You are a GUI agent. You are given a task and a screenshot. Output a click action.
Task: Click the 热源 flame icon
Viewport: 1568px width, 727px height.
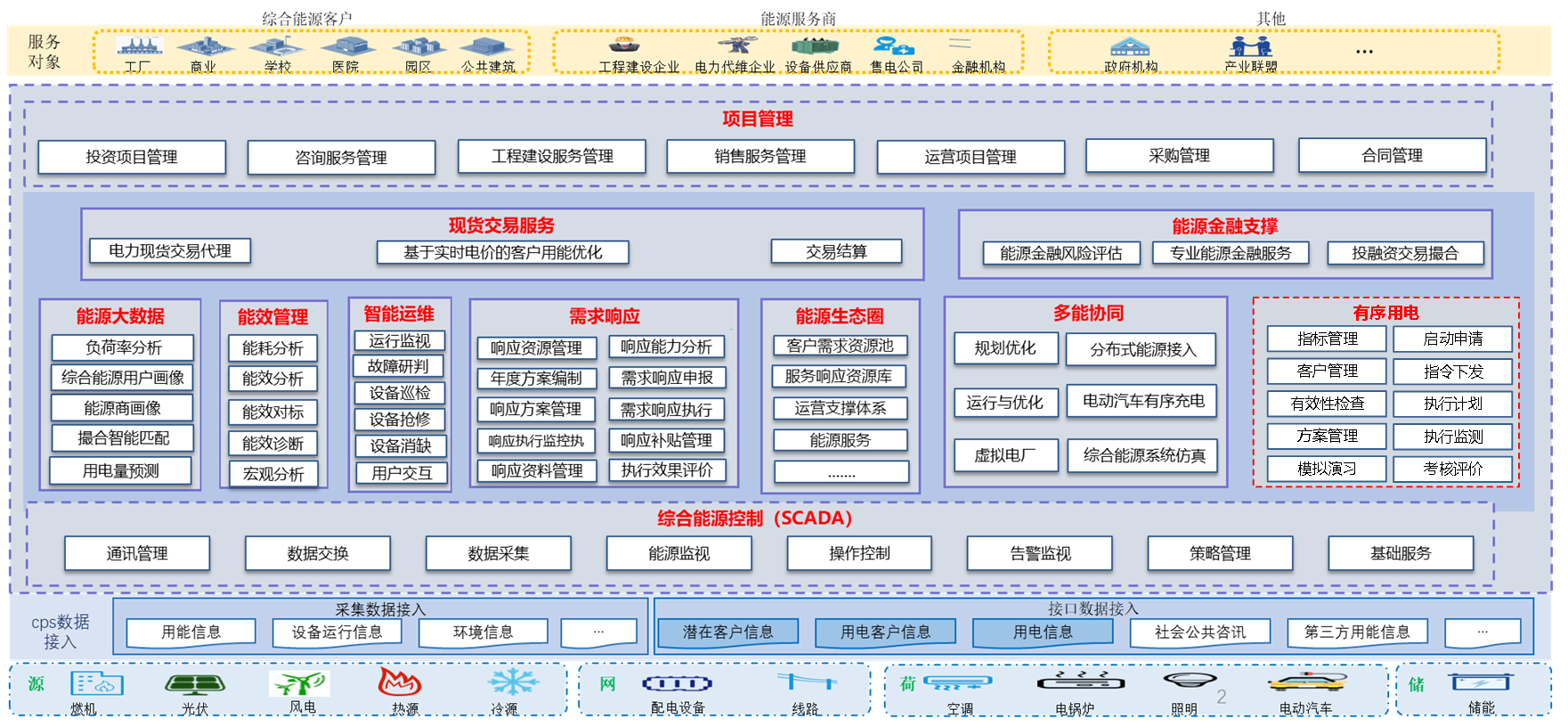coord(399,682)
